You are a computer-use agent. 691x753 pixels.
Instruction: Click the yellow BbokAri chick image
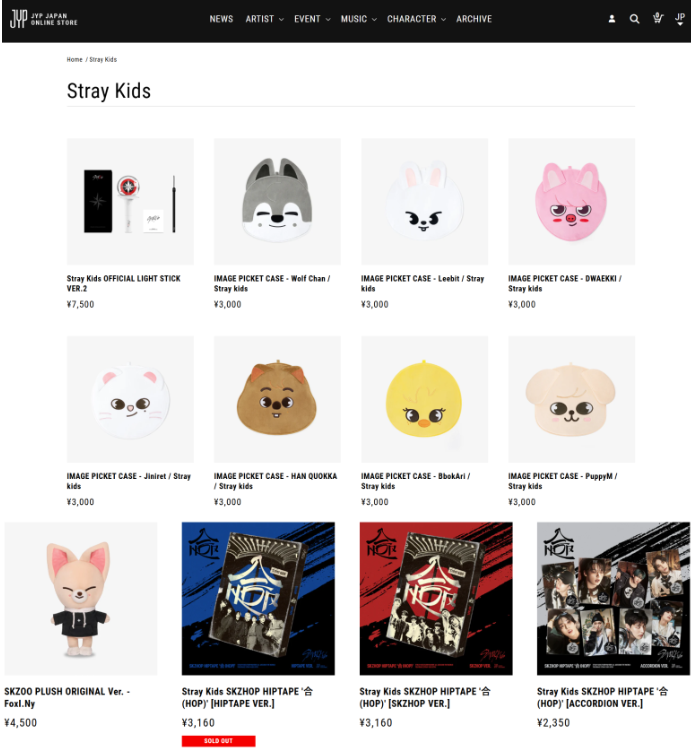tap(424, 399)
